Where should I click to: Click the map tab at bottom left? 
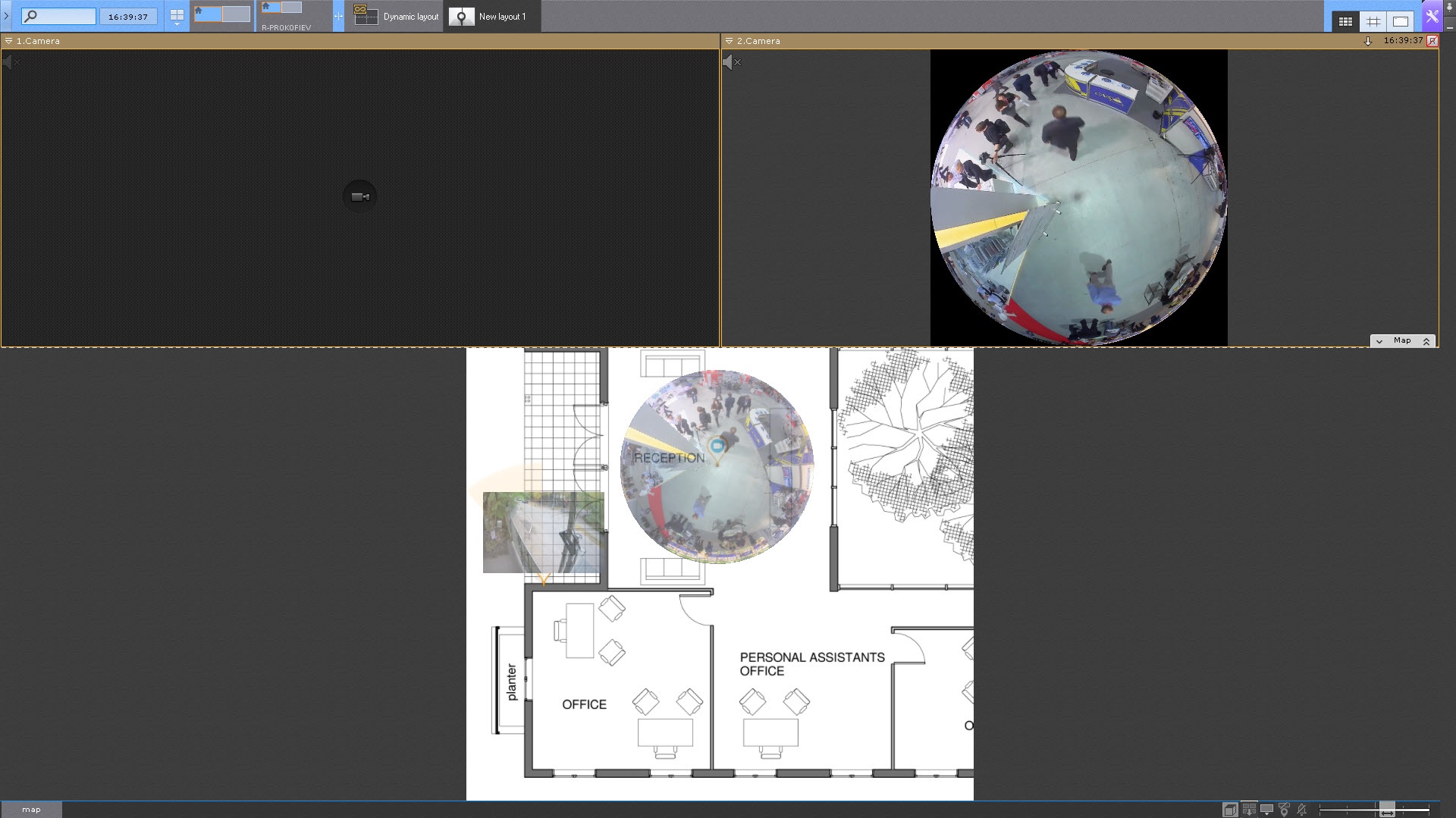tap(31, 810)
